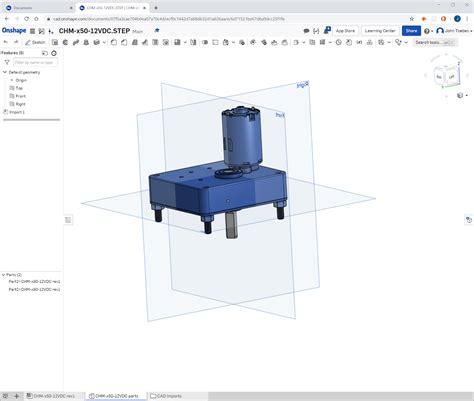The height and width of the screenshot is (401, 474).
Task: Click the blue Share button
Action: 411,31
